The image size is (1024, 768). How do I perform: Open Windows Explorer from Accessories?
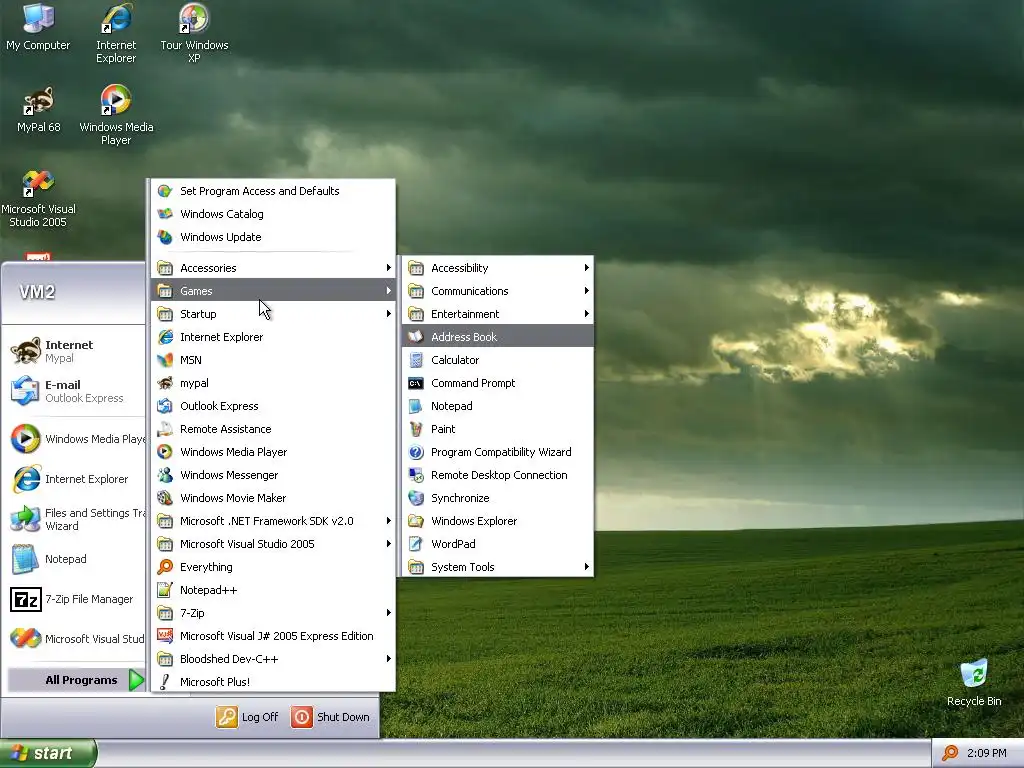click(x=498, y=521)
